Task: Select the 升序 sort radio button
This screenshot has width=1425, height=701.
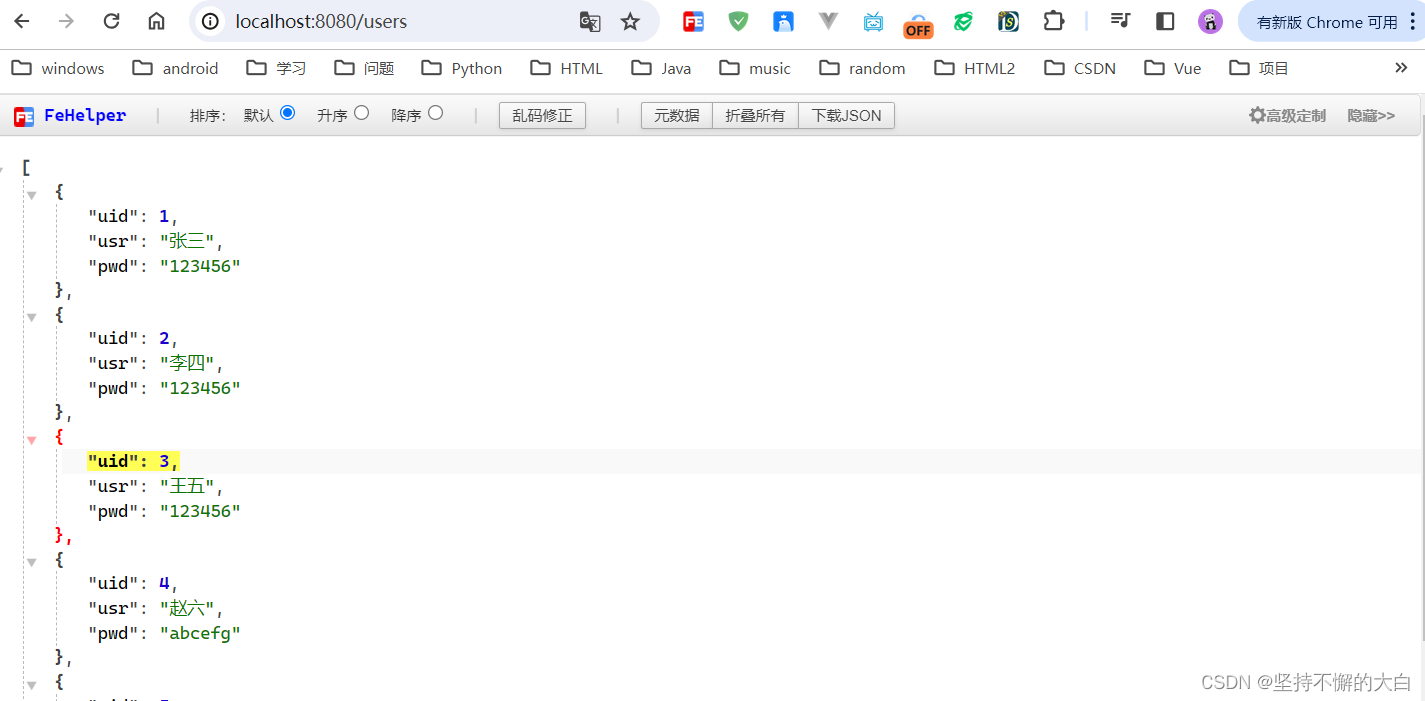Action: (x=364, y=113)
